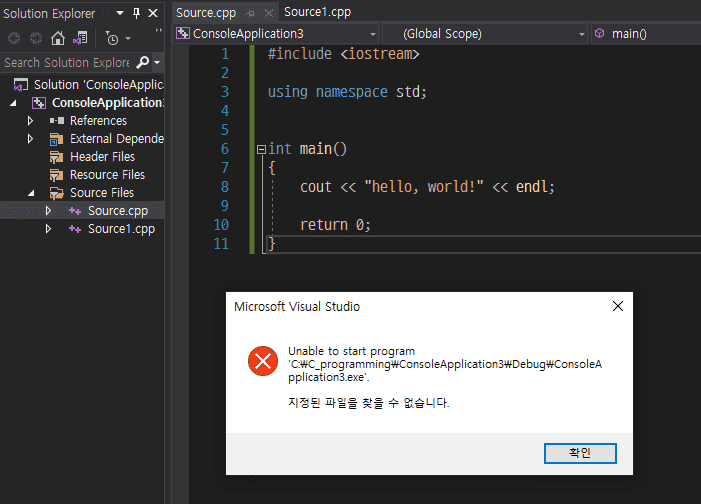Click on 'using namespace std;' code line
The height and width of the screenshot is (504, 701).
click(347, 92)
